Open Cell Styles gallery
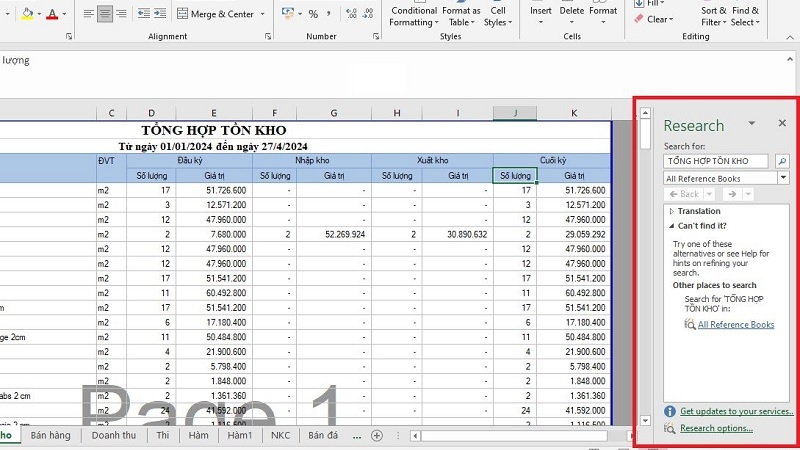Viewport: 800px width, 450px height. (498, 14)
